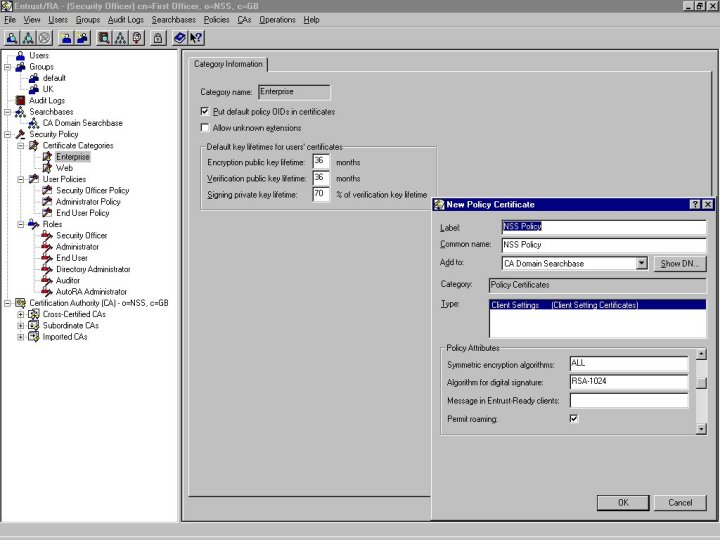
Task: Expand the Subordinate CAs node
Action: (x=21, y=326)
